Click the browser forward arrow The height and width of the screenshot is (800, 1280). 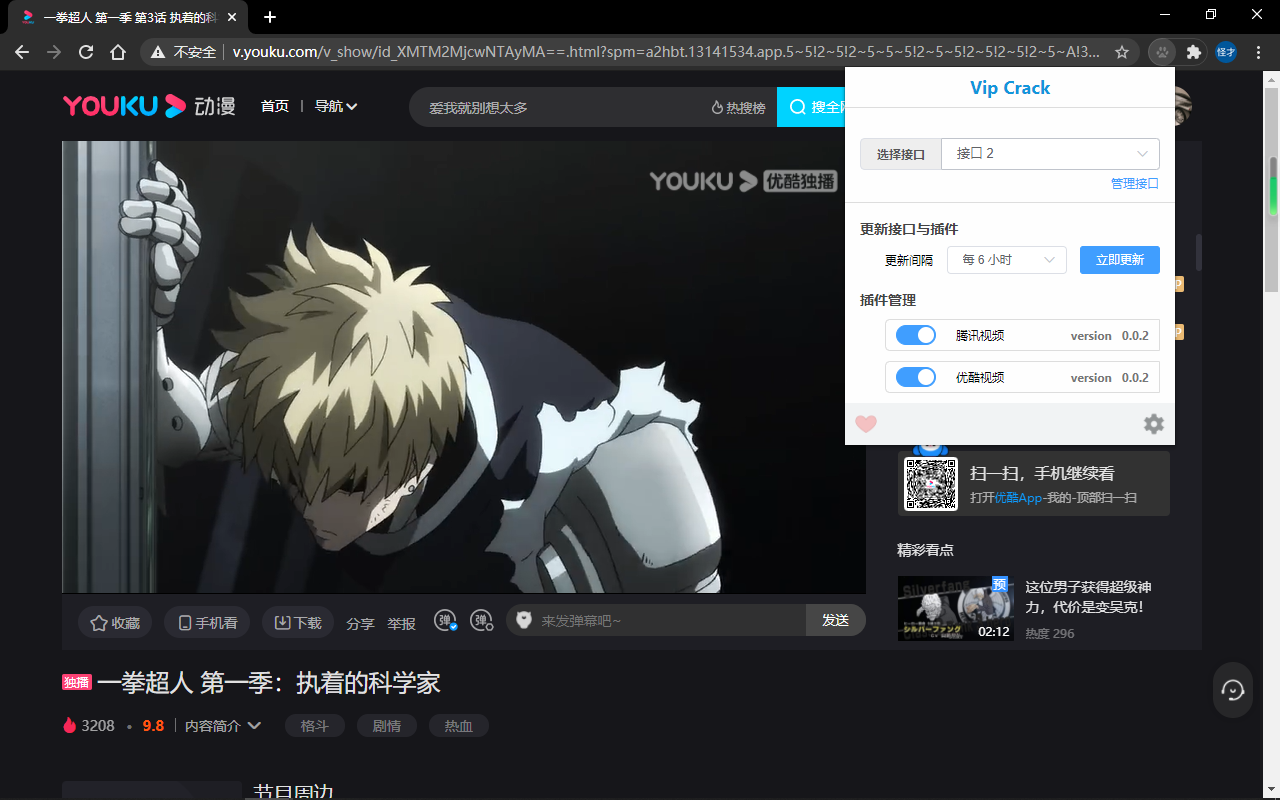click(x=54, y=52)
